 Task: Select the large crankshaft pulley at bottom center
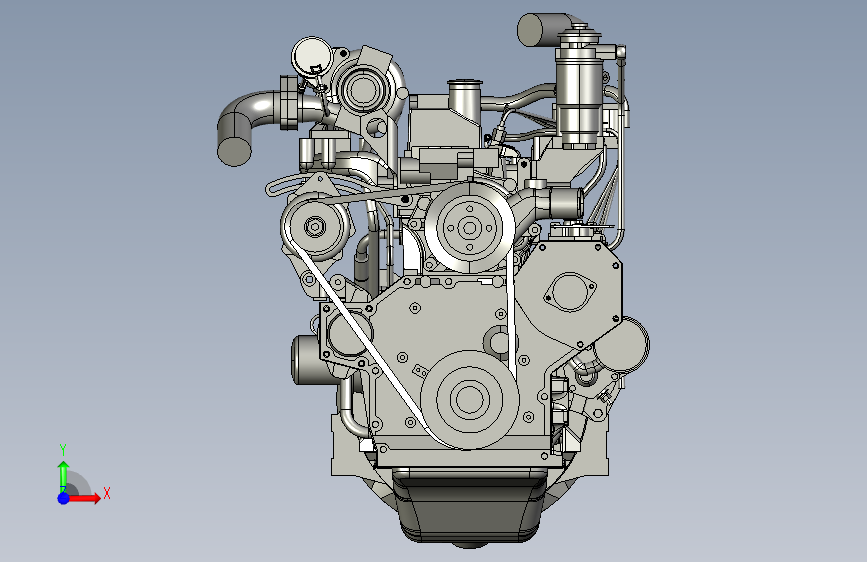tap(469, 399)
